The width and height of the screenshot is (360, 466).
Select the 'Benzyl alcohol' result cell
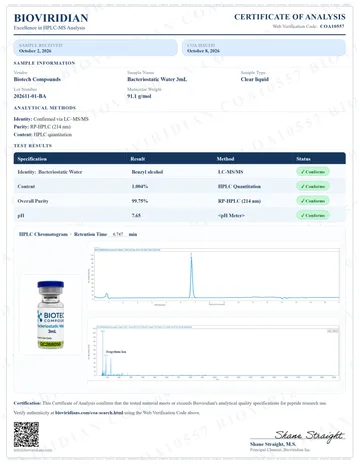point(147,172)
